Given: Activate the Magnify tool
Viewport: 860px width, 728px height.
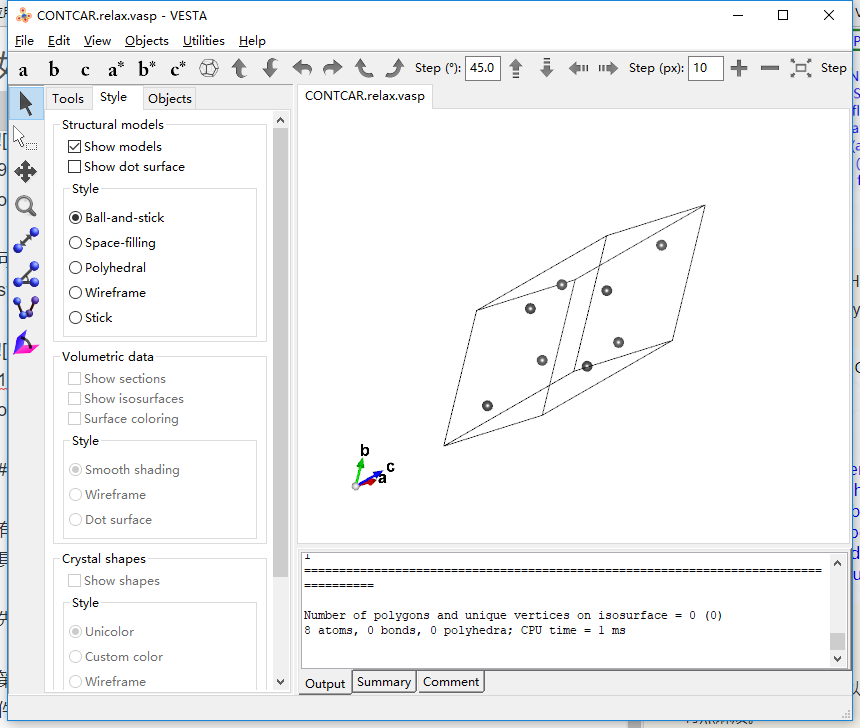Looking at the screenshot, I should (x=26, y=206).
